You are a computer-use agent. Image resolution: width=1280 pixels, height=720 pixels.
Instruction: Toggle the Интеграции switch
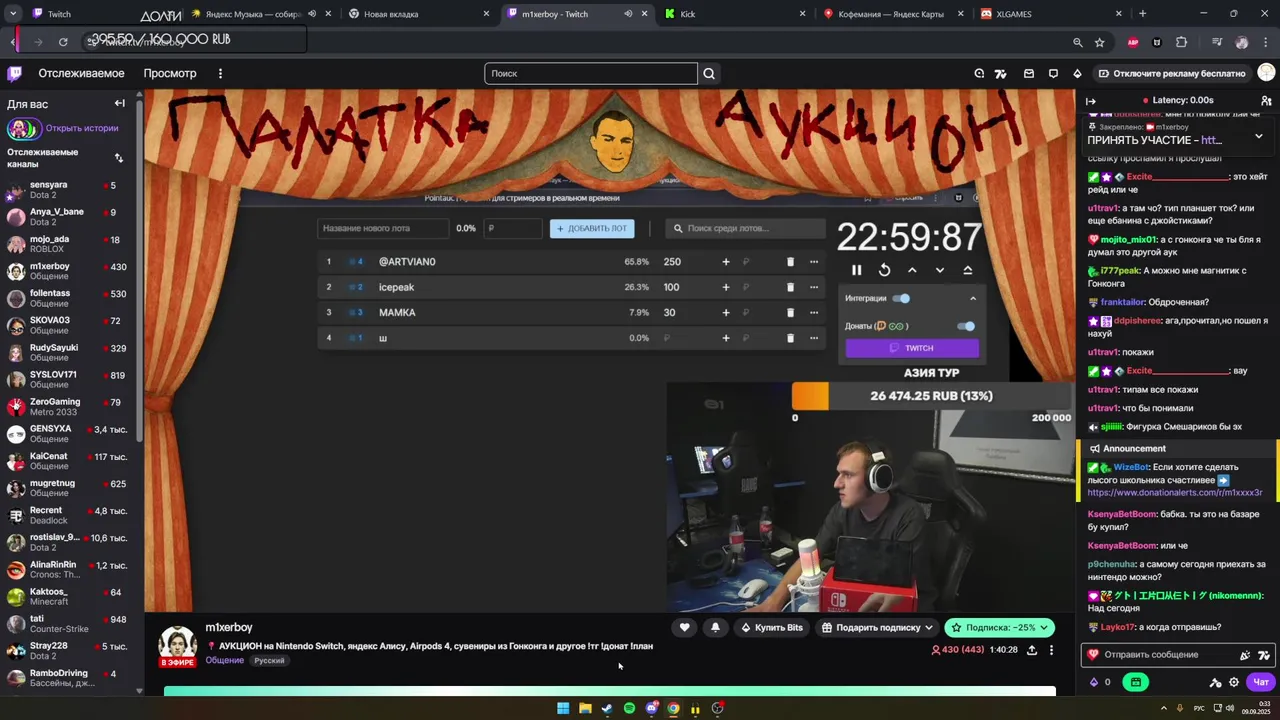click(x=901, y=298)
